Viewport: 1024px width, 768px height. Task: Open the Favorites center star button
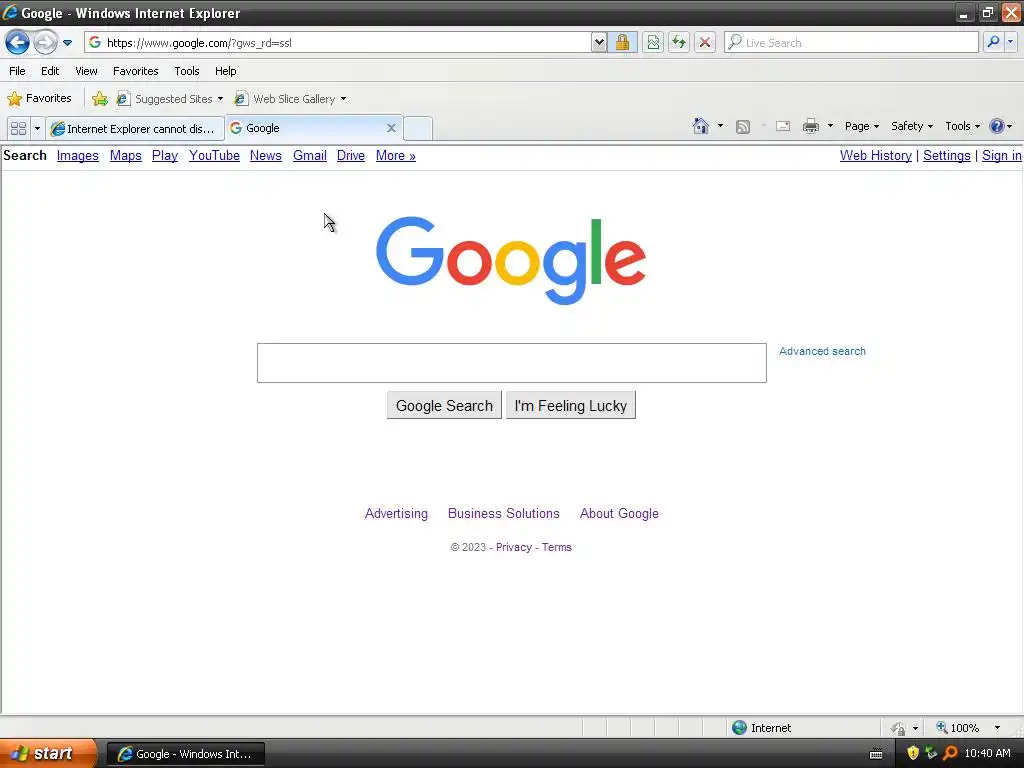39,99
